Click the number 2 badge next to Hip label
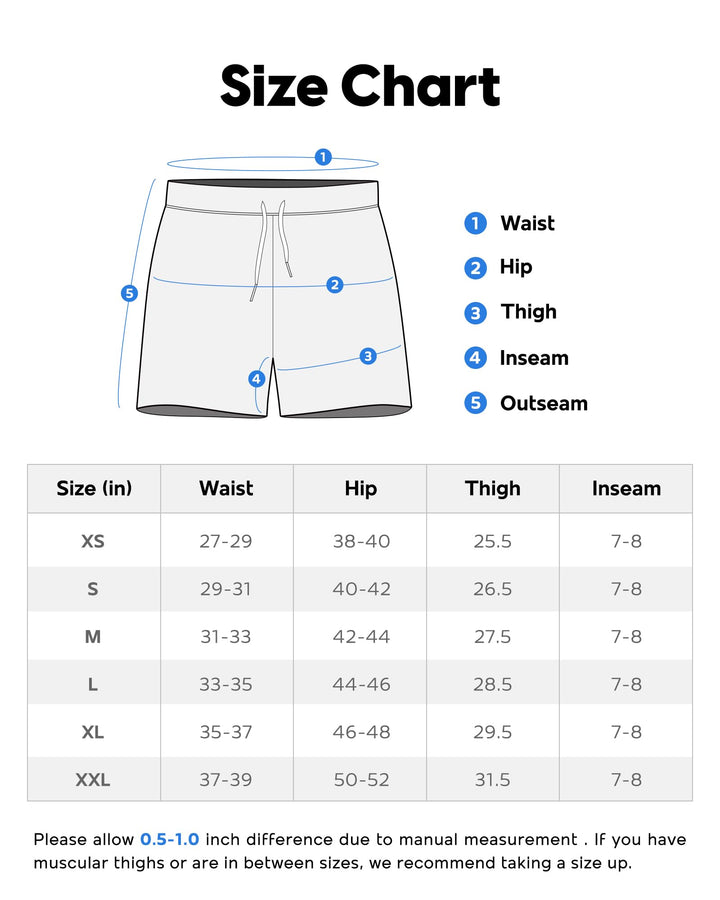 (x=476, y=267)
